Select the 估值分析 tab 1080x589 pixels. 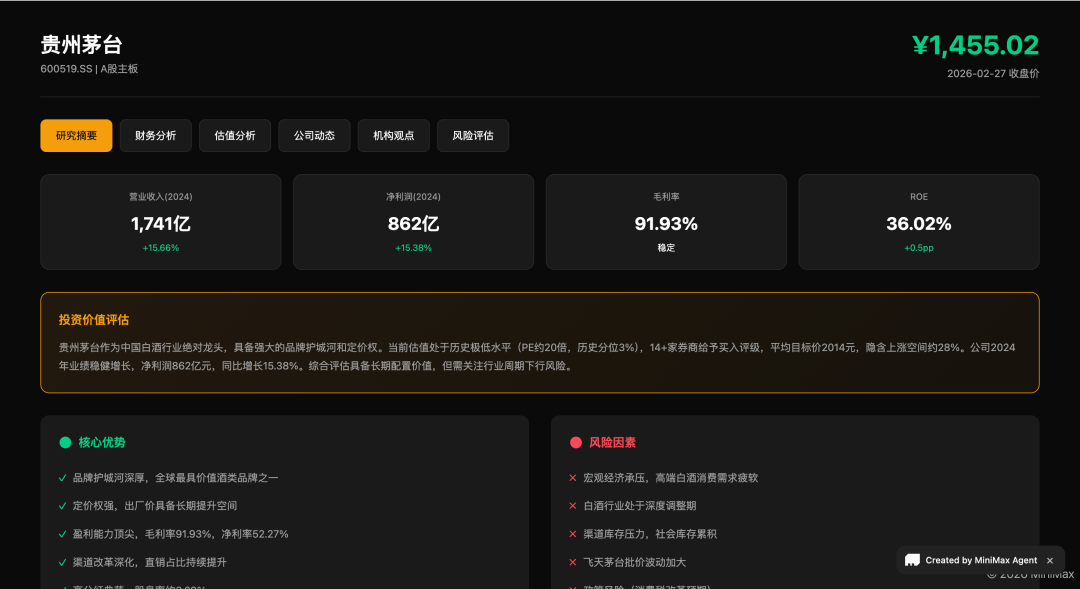pos(235,136)
